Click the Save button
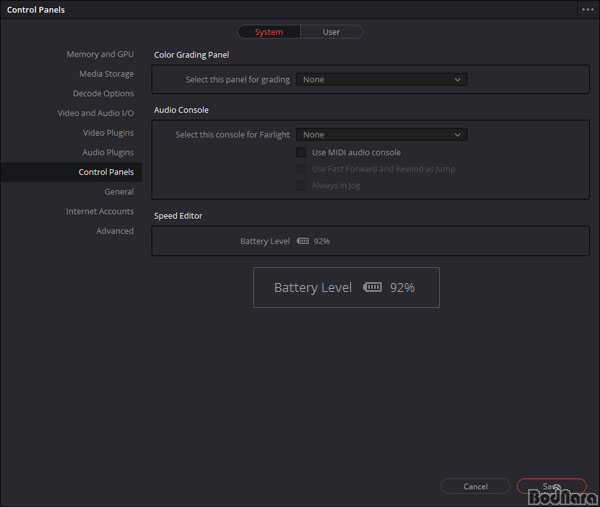This screenshot has width=600, height=507. (x=551, y=486)
